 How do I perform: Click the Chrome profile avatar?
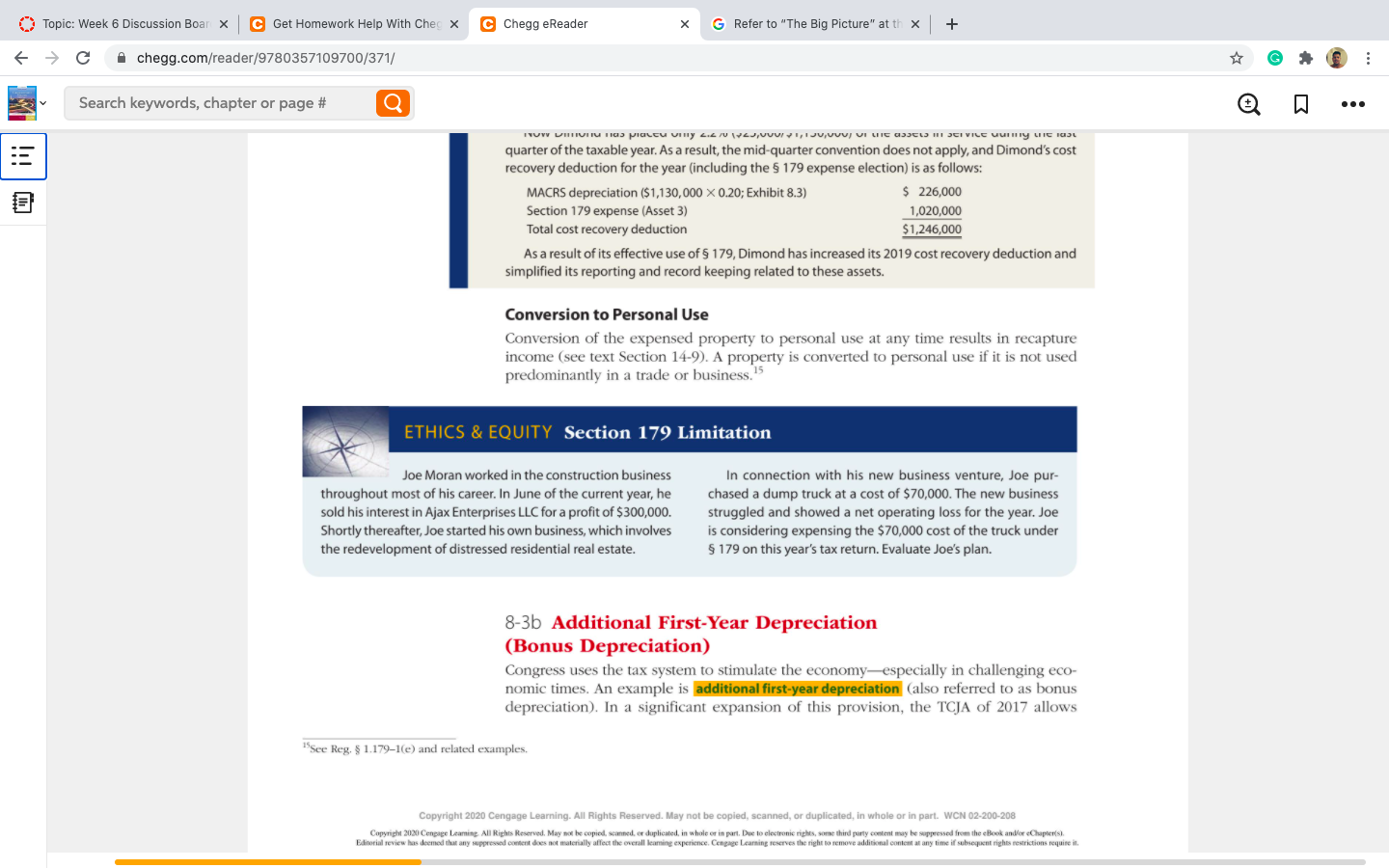(1336, 58)
